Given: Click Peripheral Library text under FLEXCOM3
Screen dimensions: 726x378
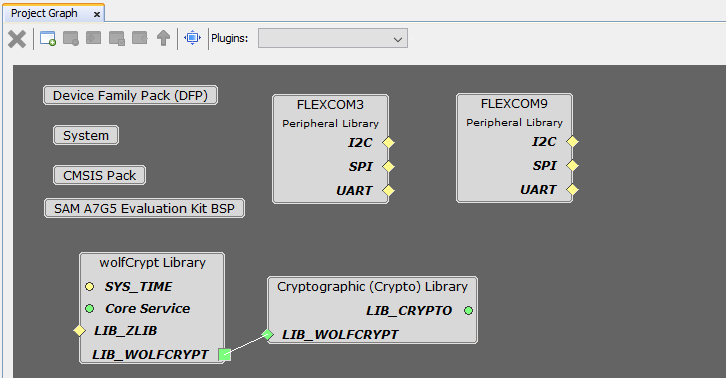Looking at the screenshot, I should pos(331,124).
